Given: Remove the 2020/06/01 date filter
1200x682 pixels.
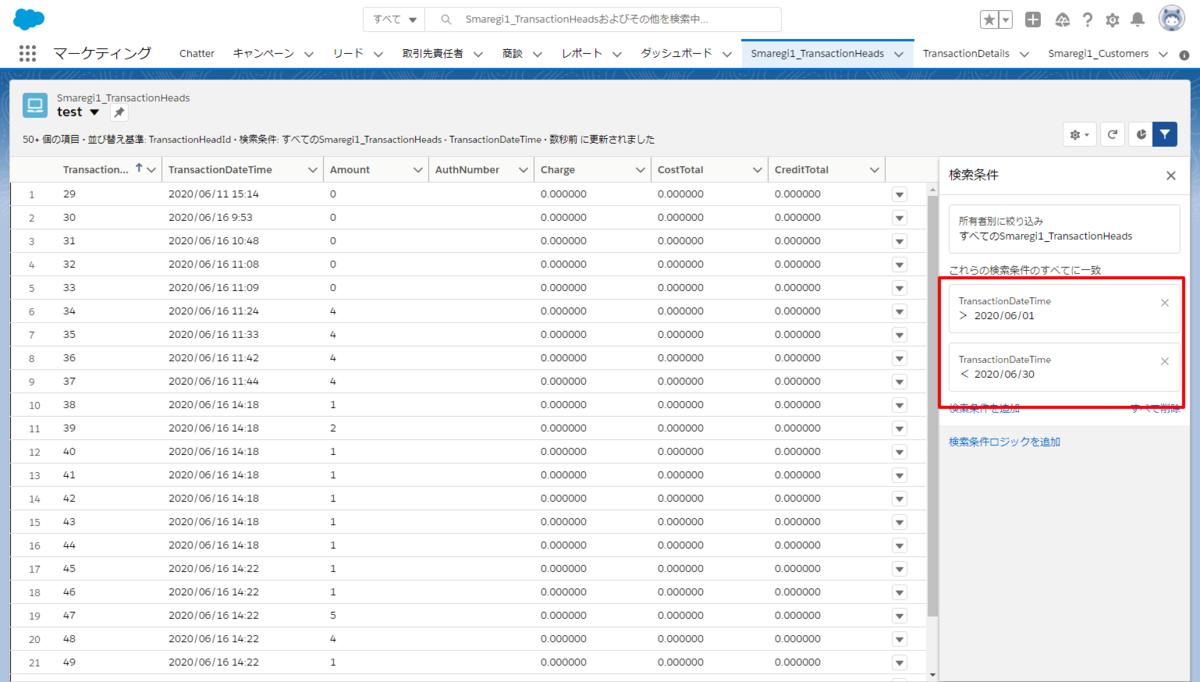Looking at the screenshot, I should pos(1164,303).
